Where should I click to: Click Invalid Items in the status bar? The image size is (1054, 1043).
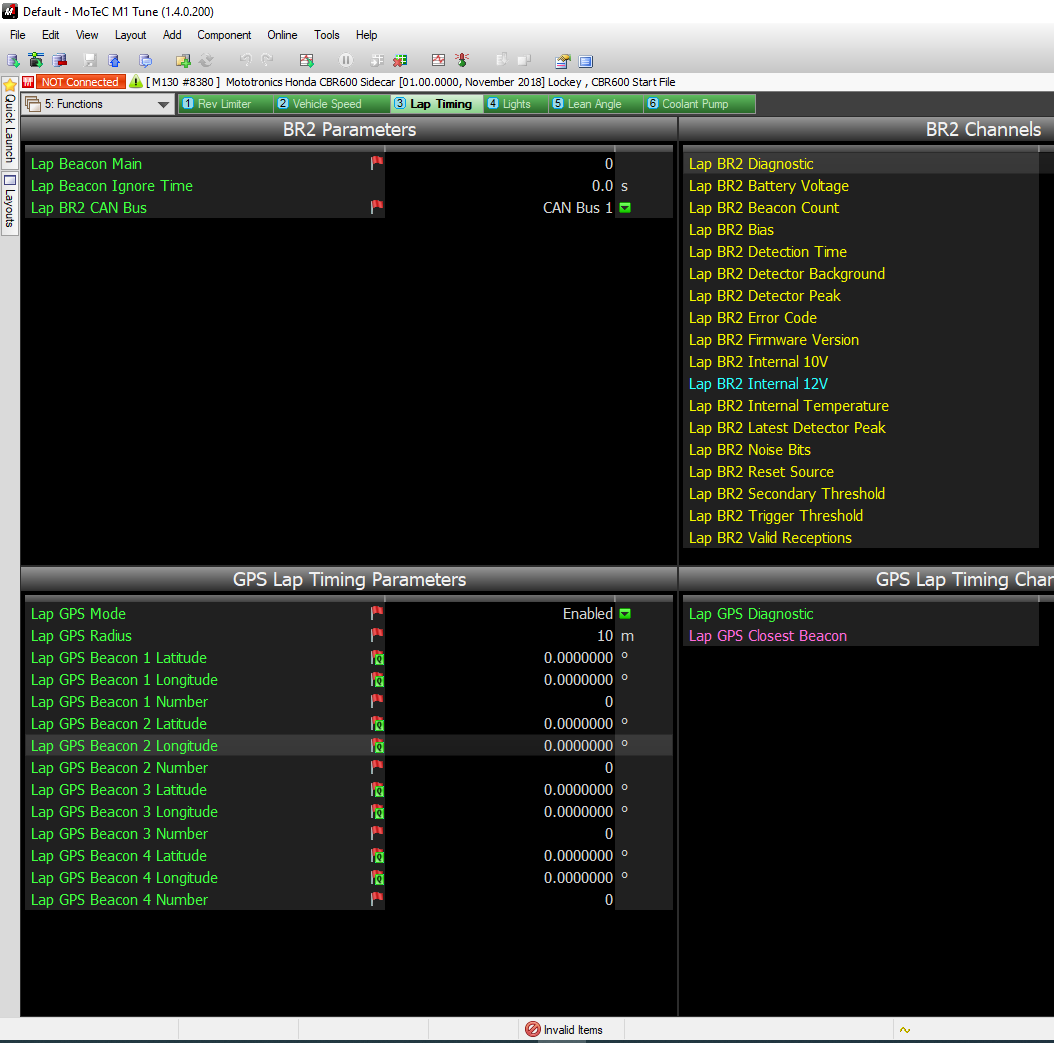(x=572, y=1030)
